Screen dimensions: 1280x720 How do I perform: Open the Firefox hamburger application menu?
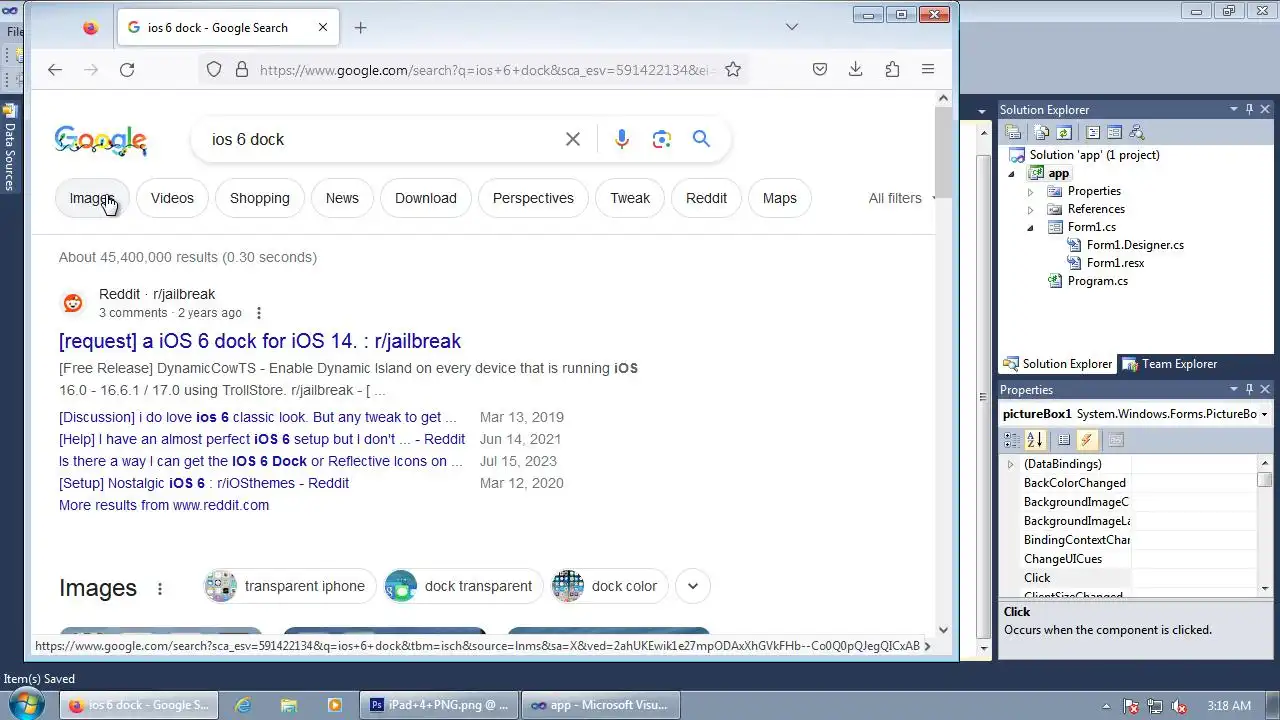pyautogui.click(x=928, y=70)
